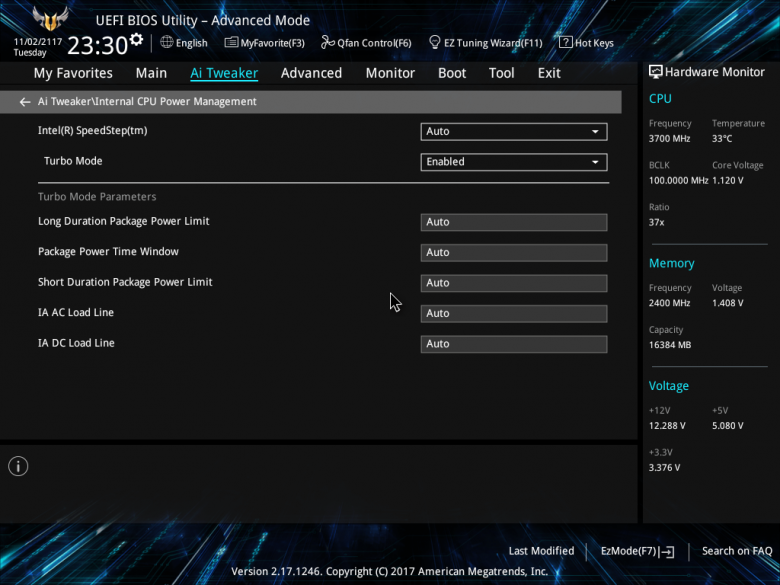Viewport: 780px width, 585px height.
Task: Click the IA DC Load Line field
Action: tap(514, 344)
